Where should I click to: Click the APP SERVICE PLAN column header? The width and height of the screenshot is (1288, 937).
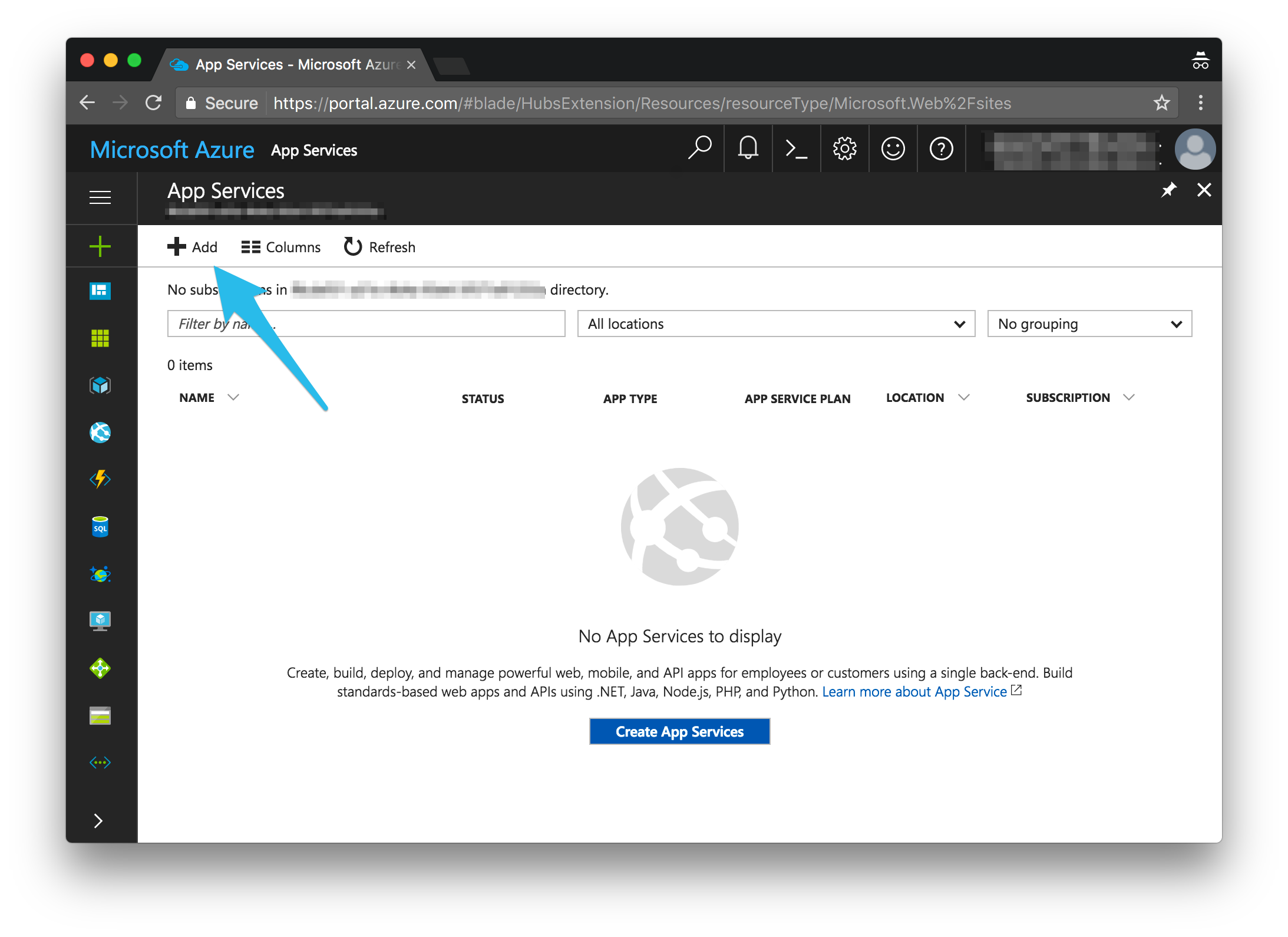pyautogui.click(x=797, y=399)
